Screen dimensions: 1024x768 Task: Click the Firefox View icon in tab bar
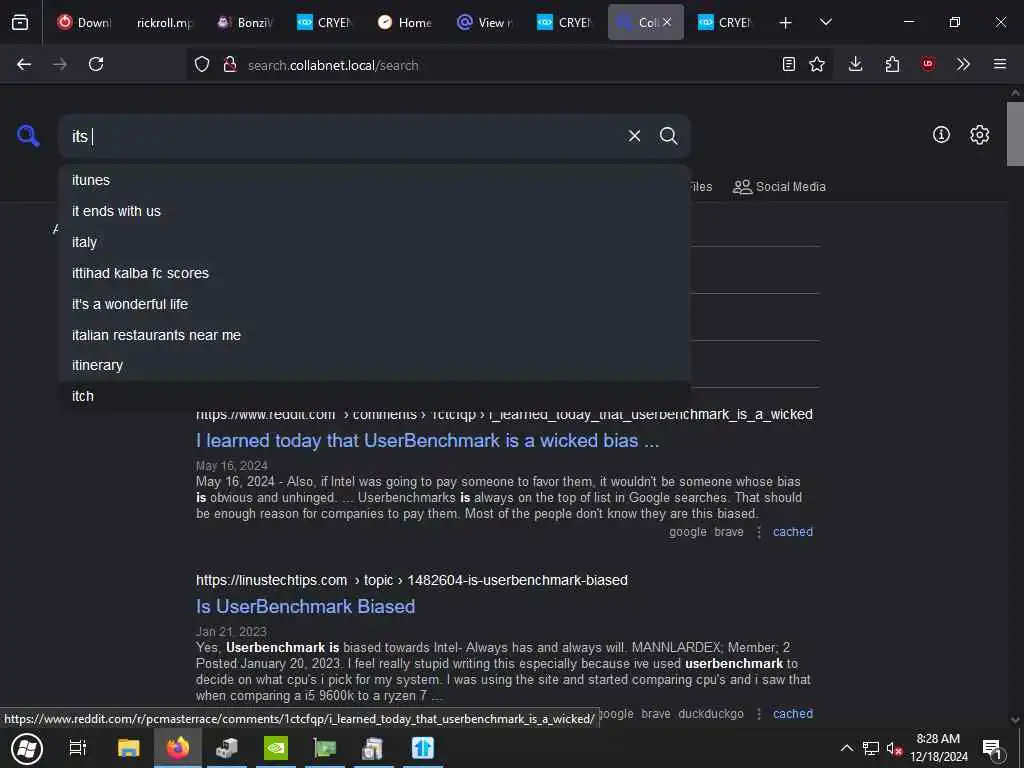click(x=20, y=22)
